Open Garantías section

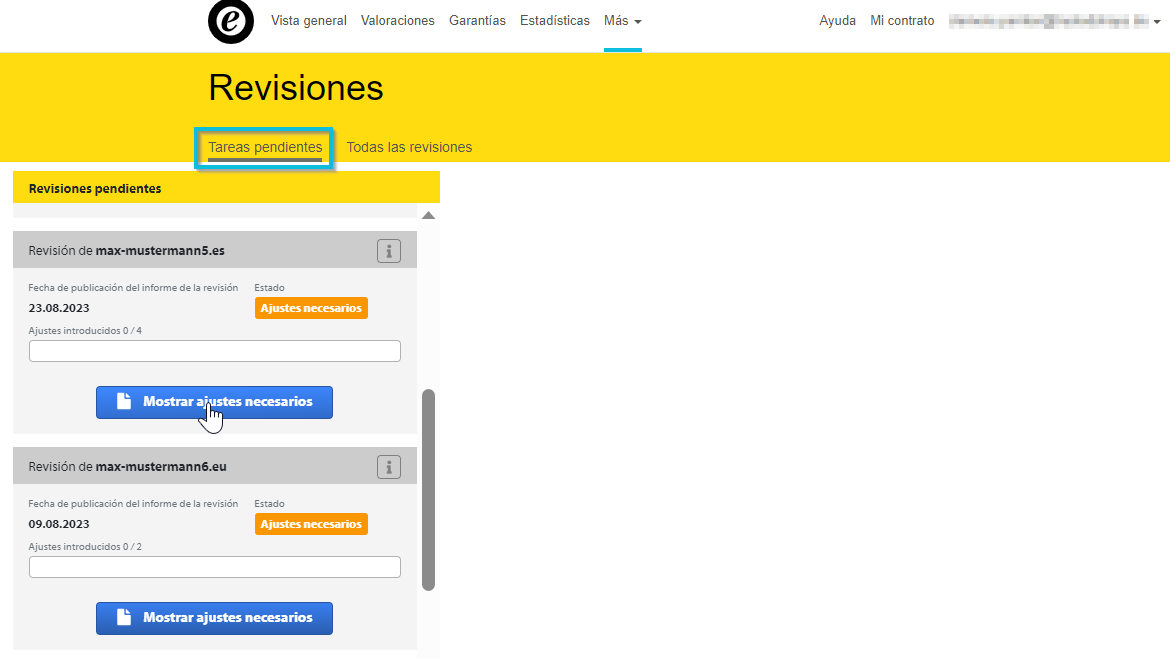(478, 21)
